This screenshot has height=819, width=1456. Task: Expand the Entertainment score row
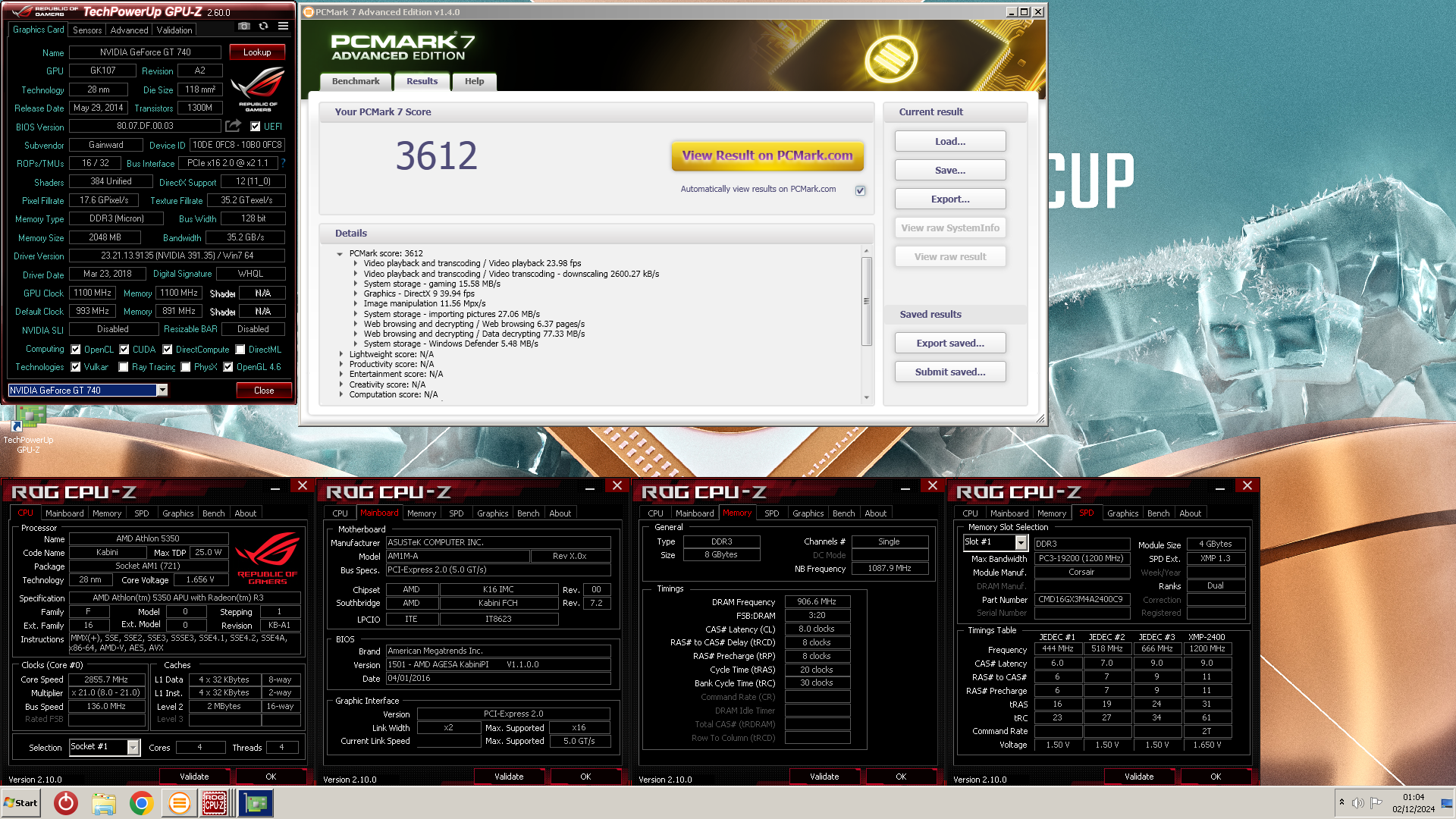pyautogui.click(x=340, y=374)
